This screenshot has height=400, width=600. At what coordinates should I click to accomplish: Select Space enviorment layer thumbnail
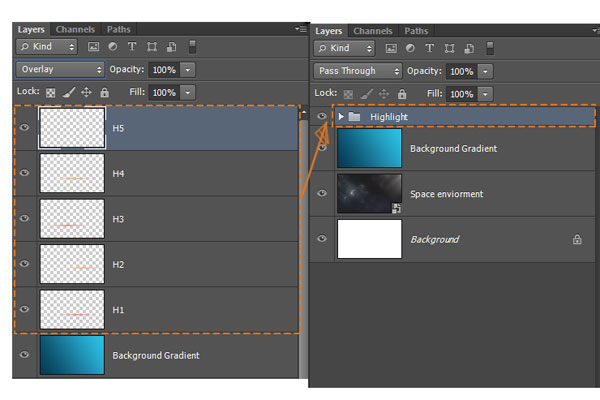[x=369, y=193]
